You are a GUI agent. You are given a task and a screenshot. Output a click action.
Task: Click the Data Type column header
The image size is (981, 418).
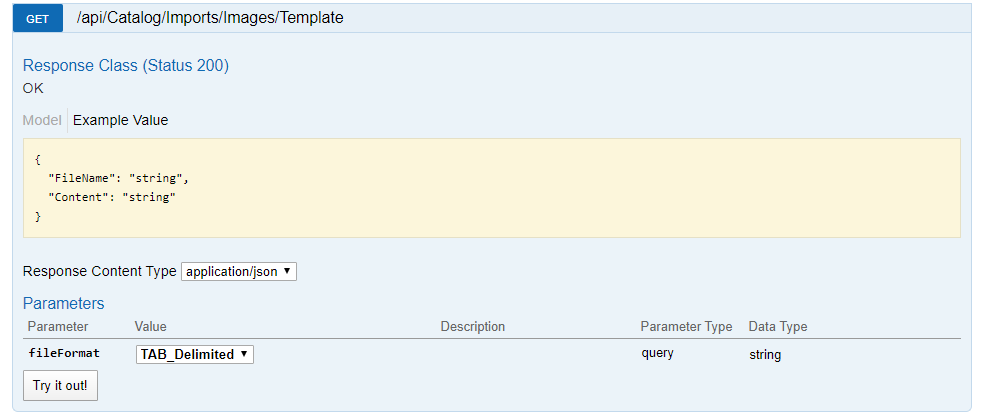pyautogui.click(x=778, y=327)
